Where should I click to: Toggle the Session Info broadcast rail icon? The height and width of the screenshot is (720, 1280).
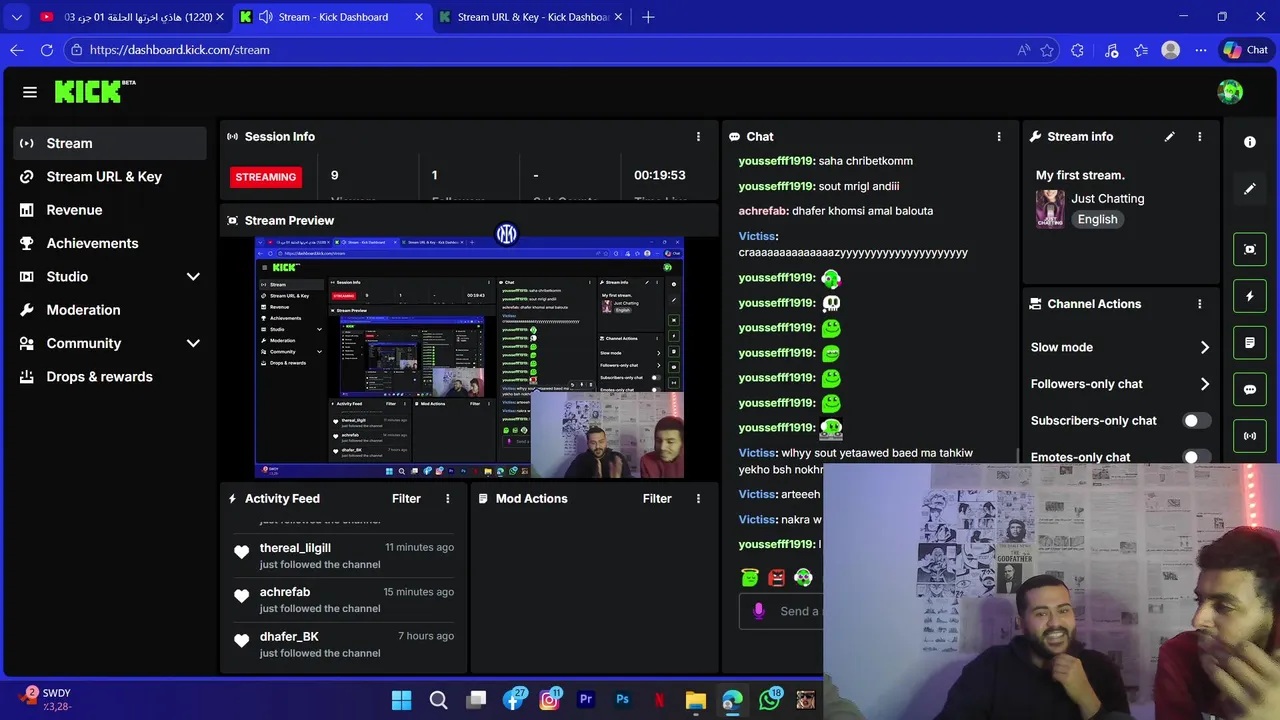point(1250,436)
